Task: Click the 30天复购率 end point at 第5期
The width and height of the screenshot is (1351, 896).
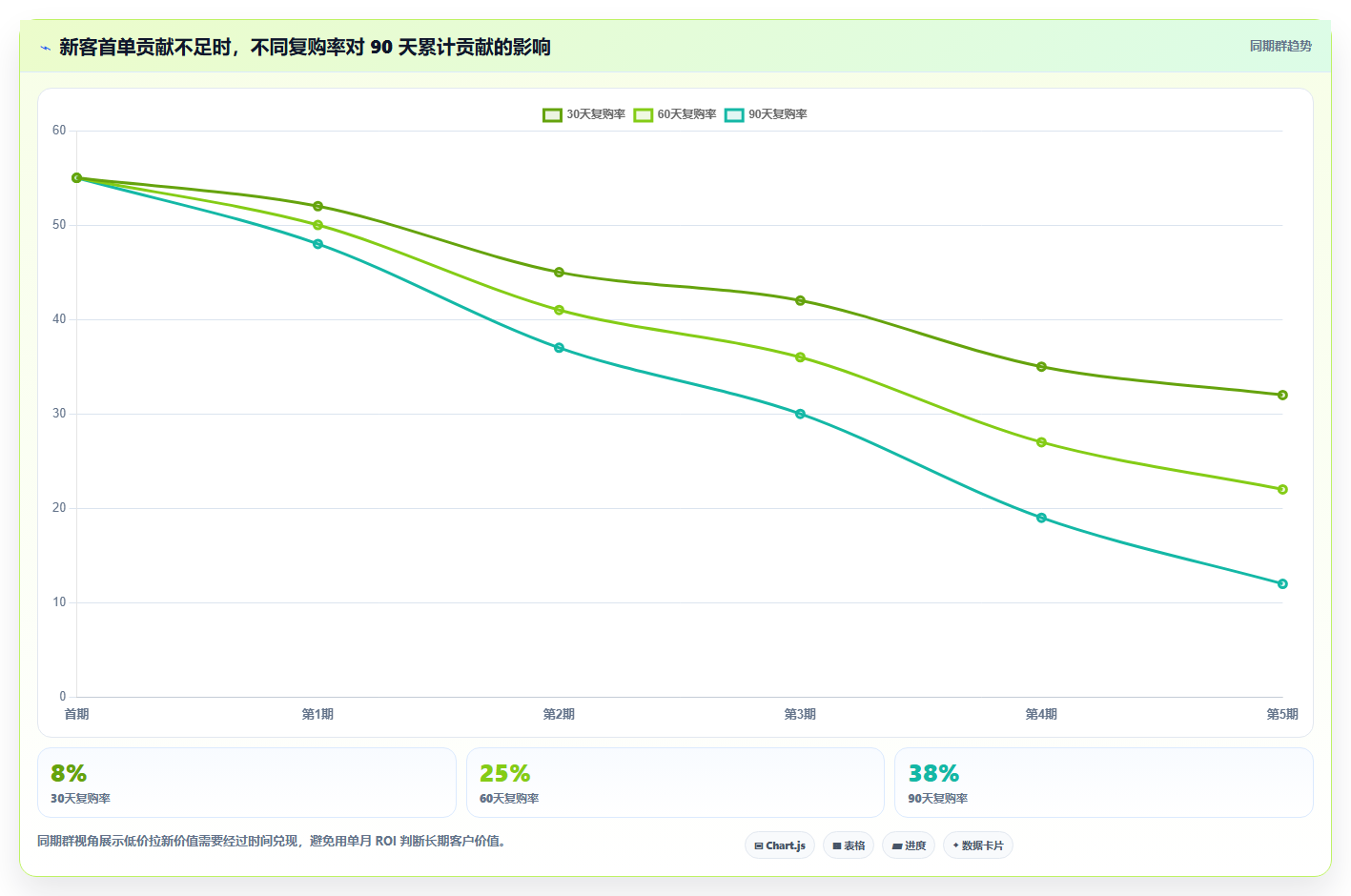Action: [x=1283, y=395]
